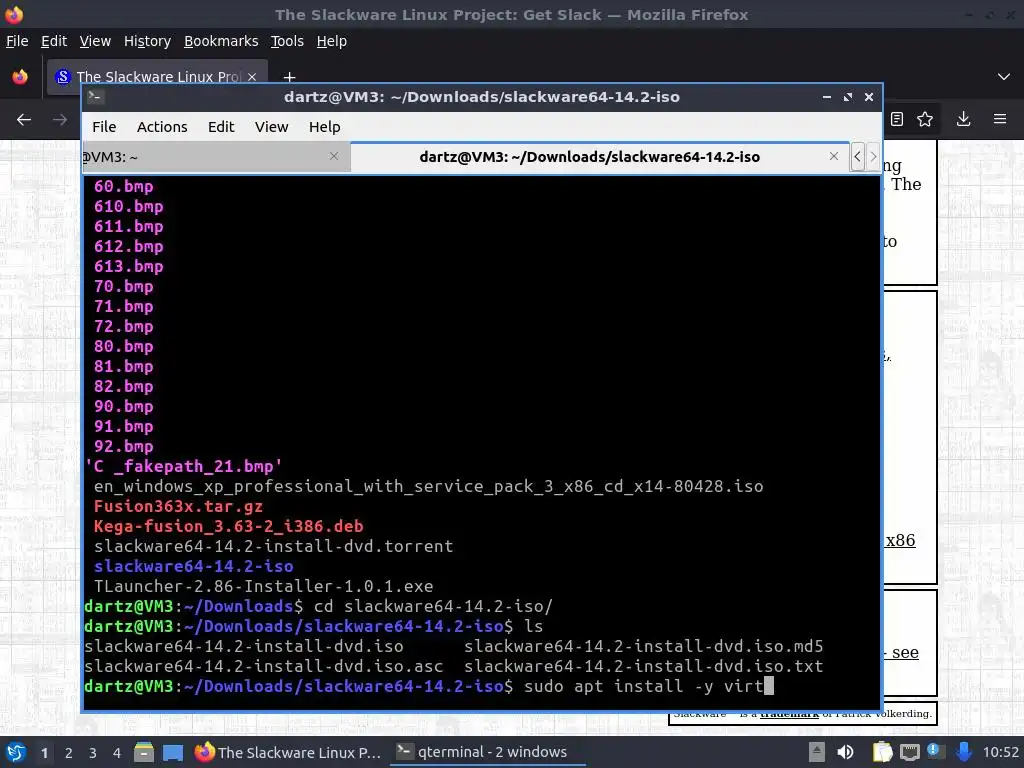Open the Lubuntu application menu

point(16,752)
